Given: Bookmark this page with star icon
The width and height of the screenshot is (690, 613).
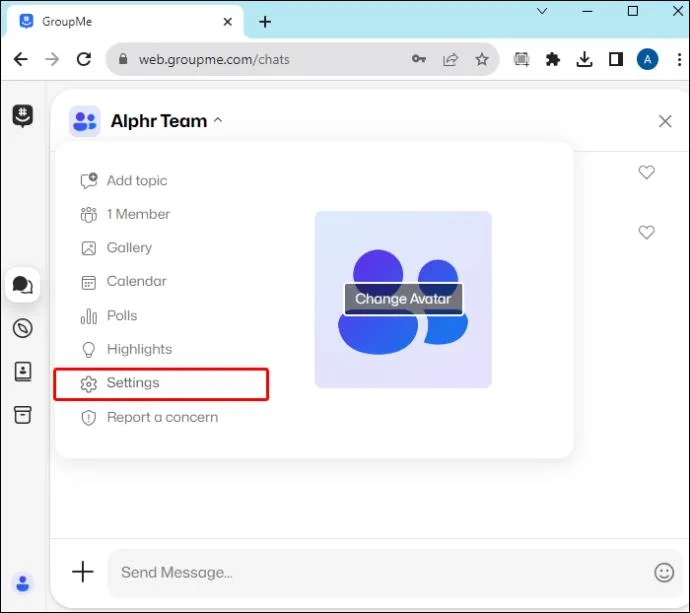Looking at the screenshot, I should [x=482, y=59].
